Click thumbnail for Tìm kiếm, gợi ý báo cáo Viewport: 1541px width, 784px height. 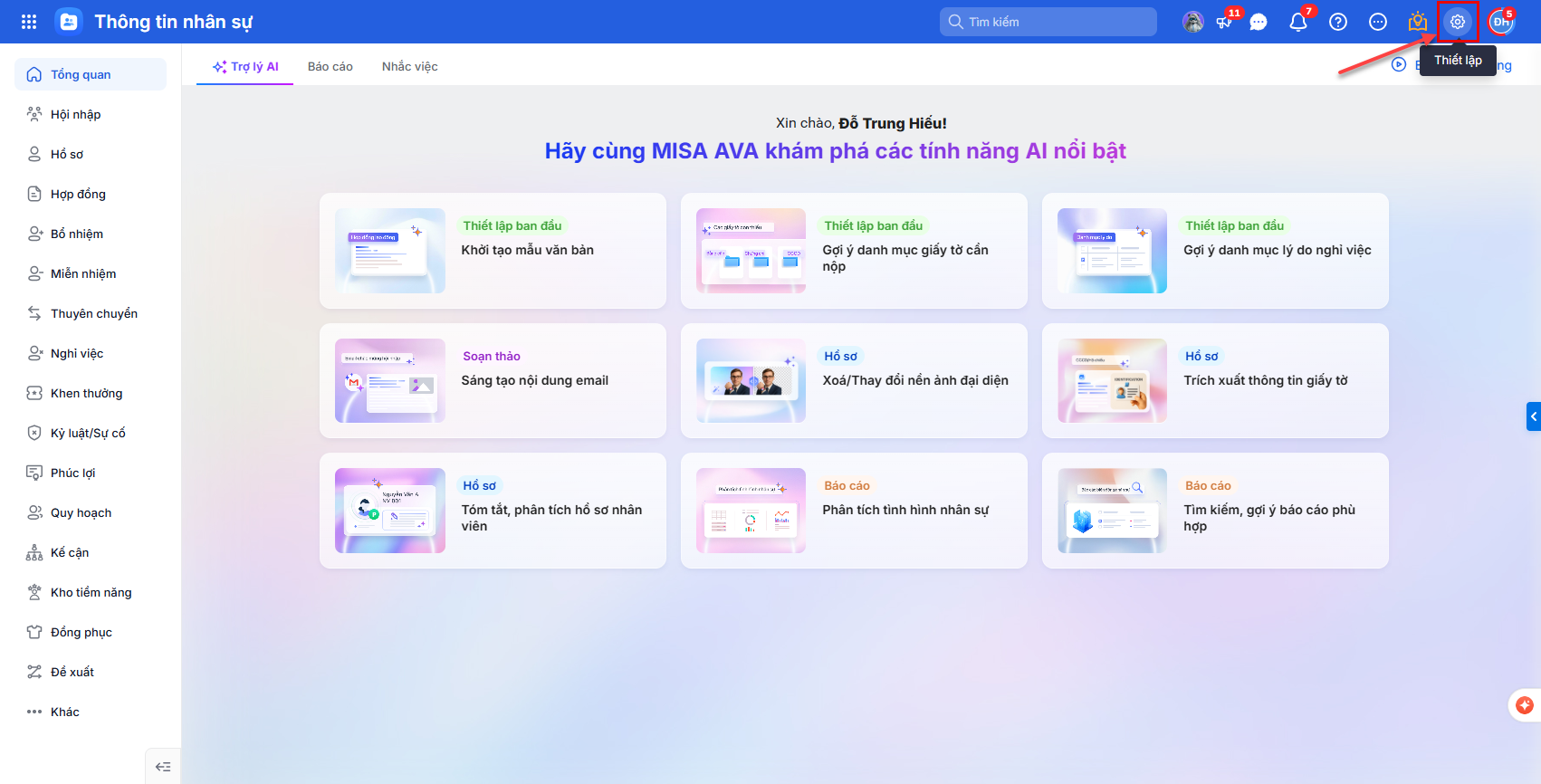[x=1112, y=511]
